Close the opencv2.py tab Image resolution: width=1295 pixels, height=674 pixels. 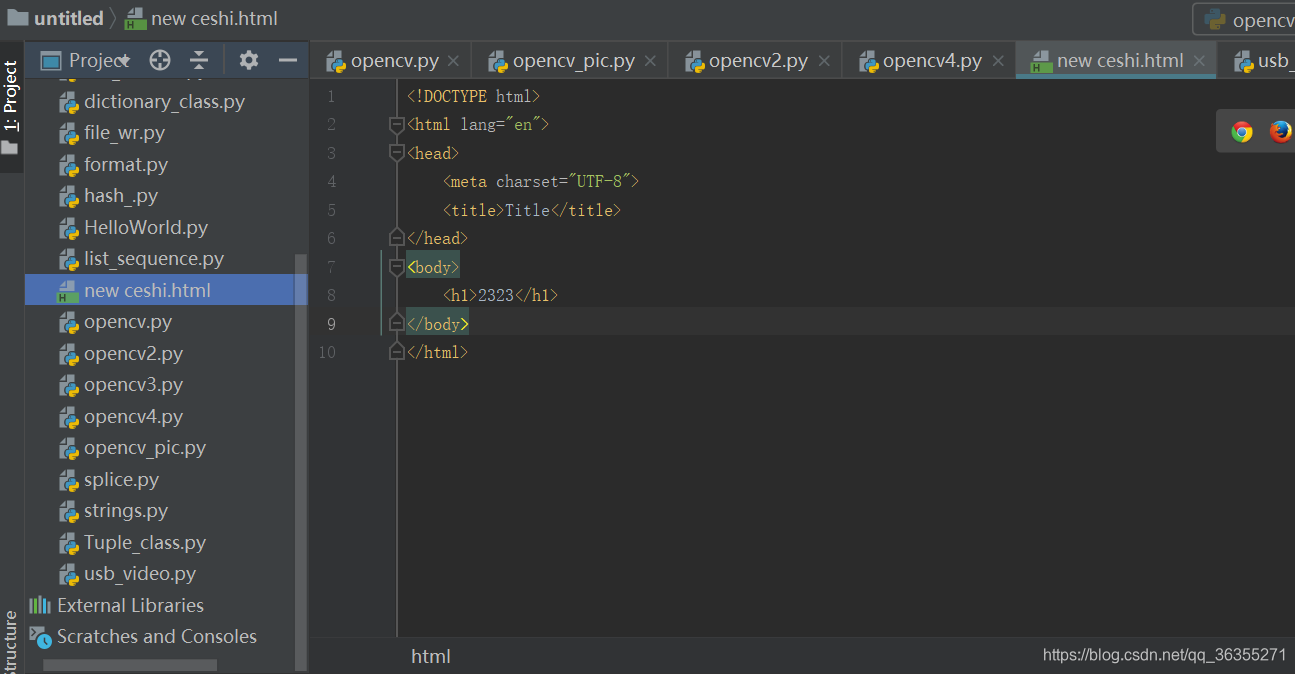coord(824,60)
